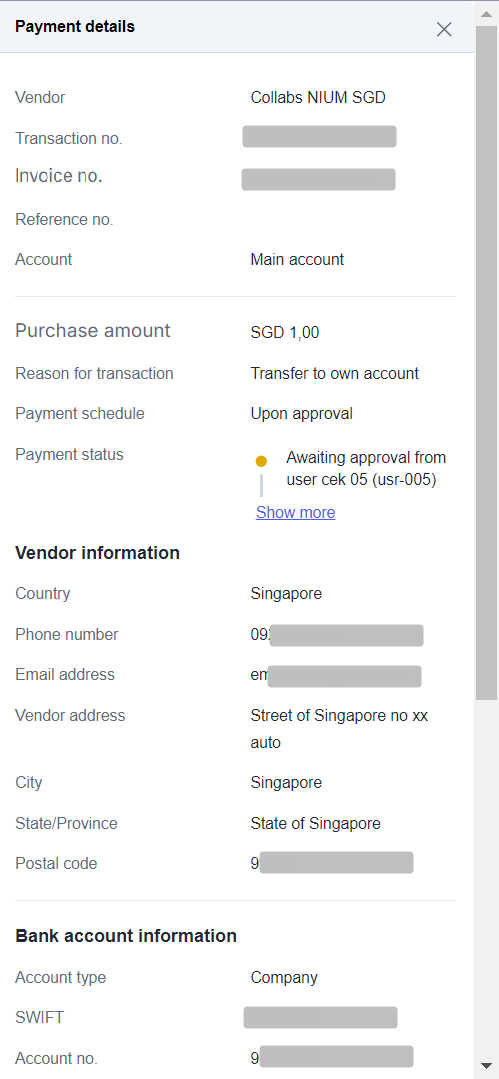Click the masked Phone number value

(x=337, y=635)
